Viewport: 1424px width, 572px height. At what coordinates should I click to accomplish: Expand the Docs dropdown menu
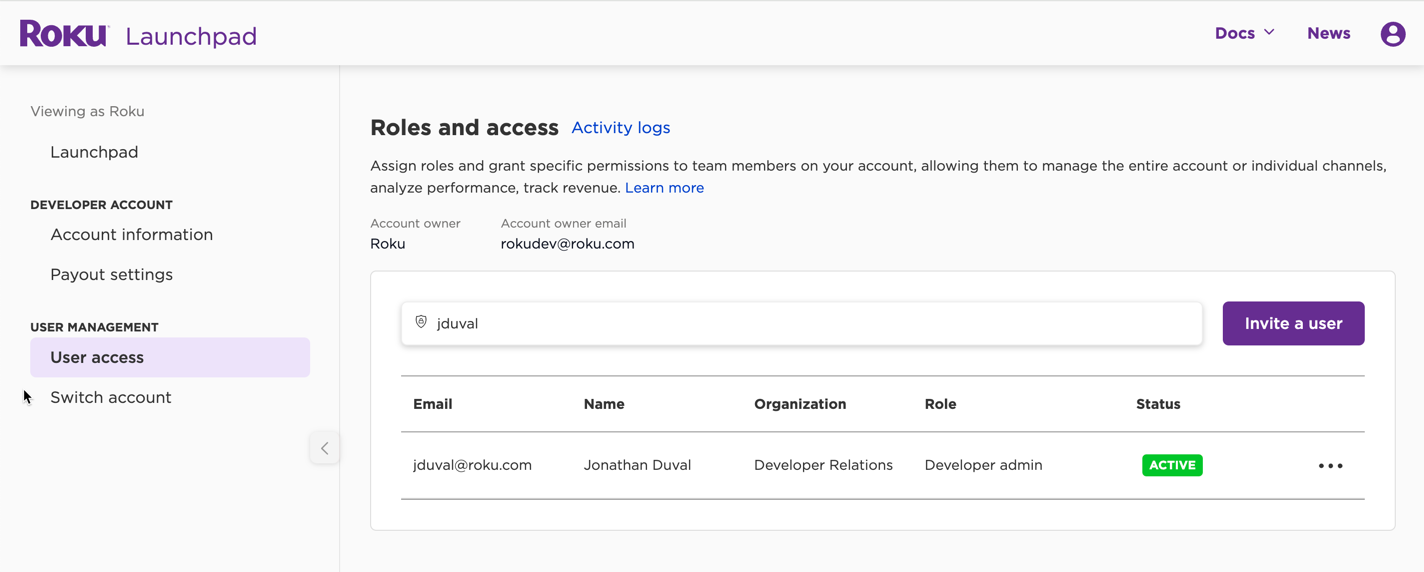[x=1235, y=33]
